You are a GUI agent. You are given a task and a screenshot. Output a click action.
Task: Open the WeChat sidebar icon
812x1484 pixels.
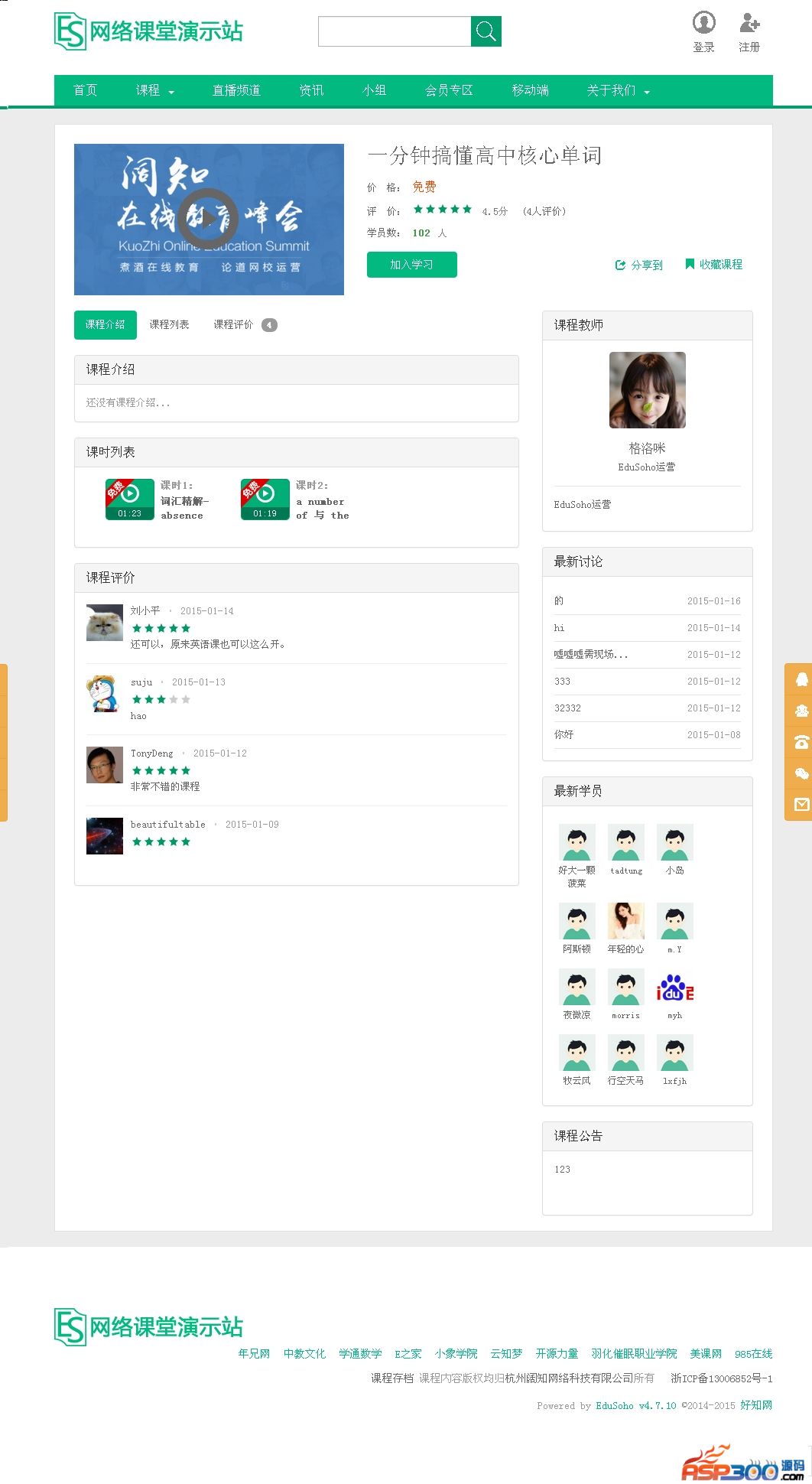(x=801, y=773)
